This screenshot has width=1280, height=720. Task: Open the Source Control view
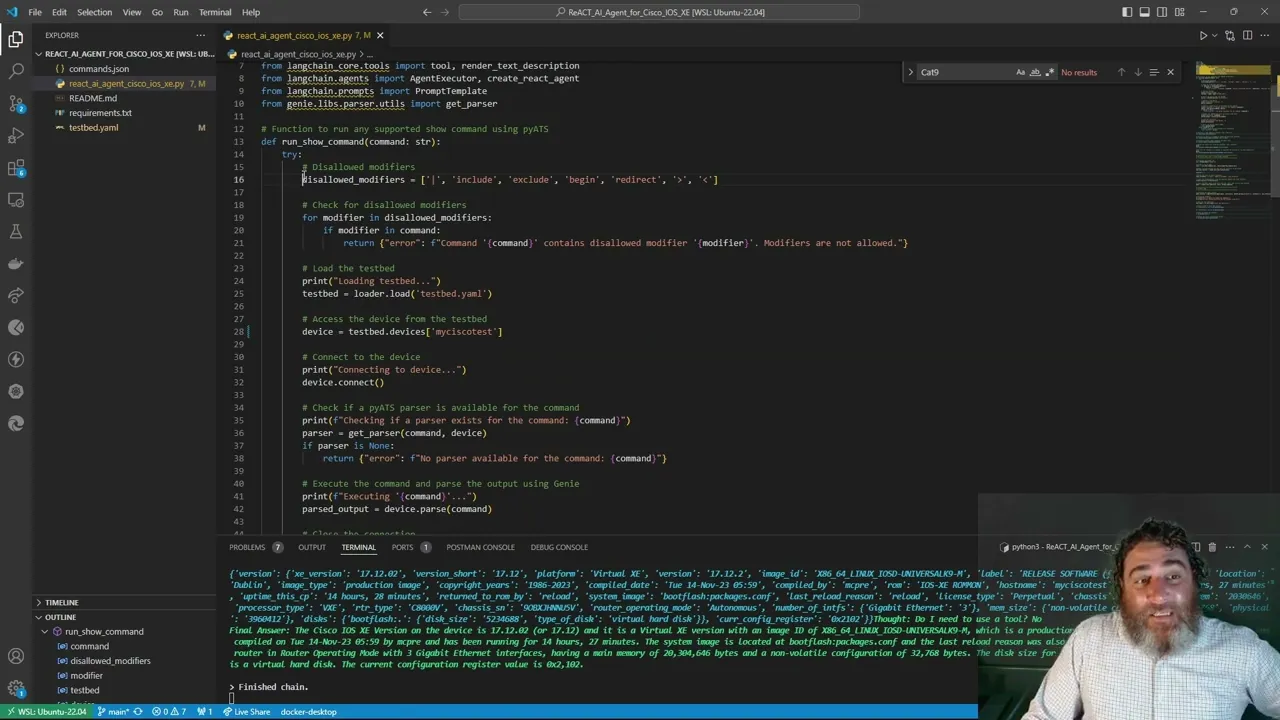(x=16, y=104)
